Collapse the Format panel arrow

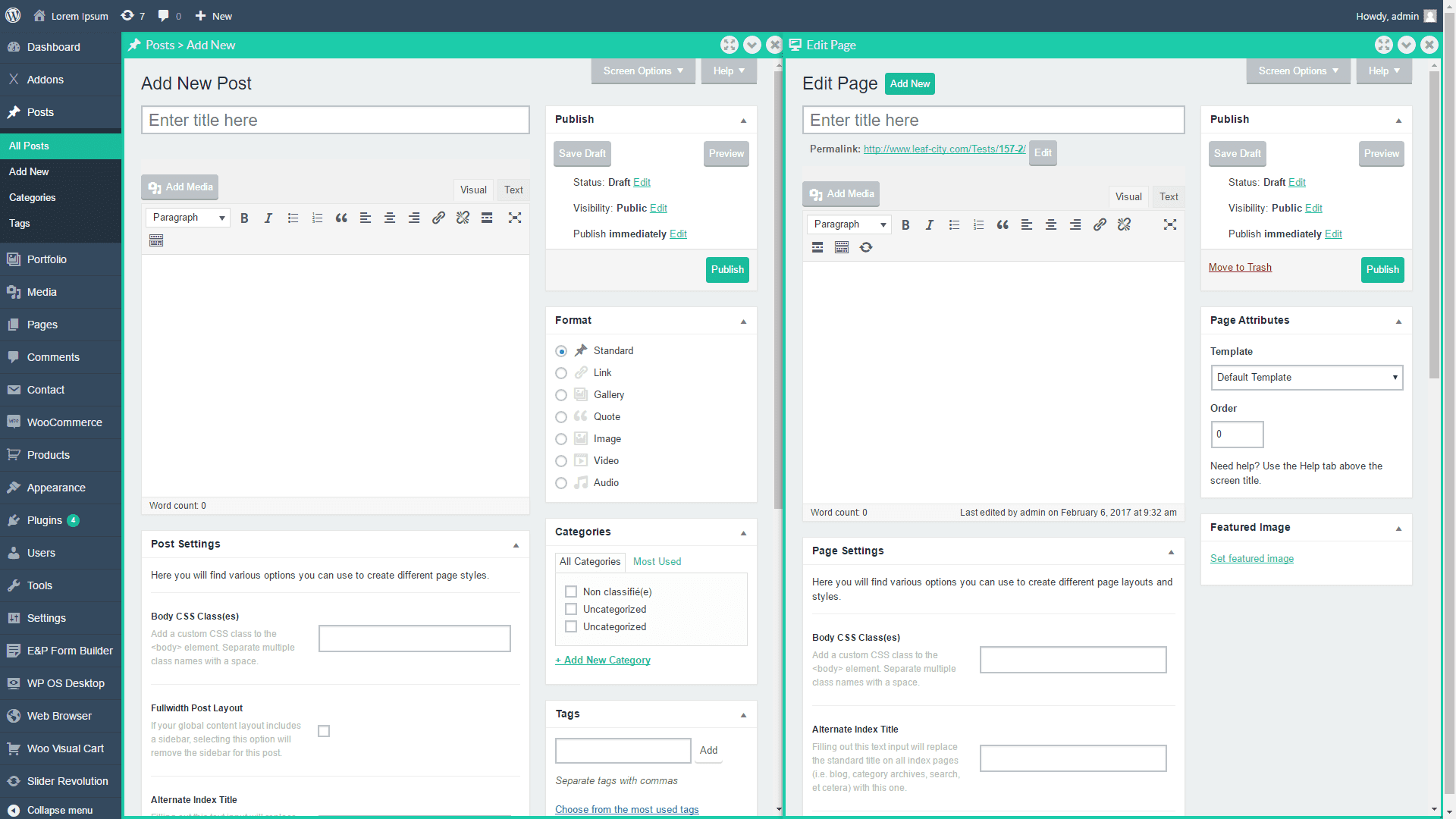743,321
